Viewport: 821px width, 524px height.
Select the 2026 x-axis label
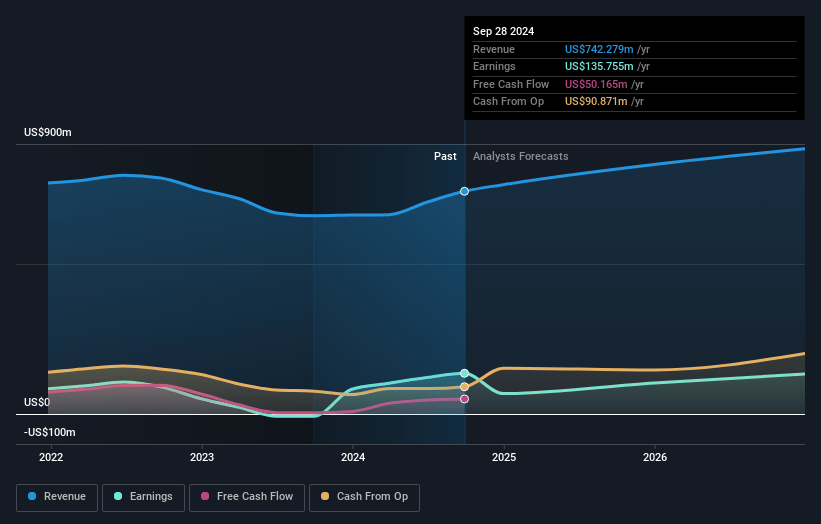click(x=654, y=457)
